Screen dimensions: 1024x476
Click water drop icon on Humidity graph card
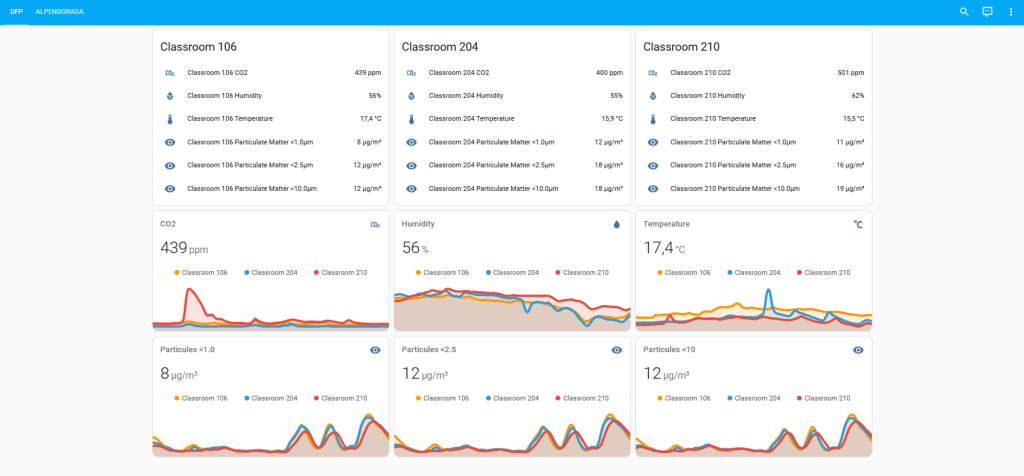coord(617,225)
